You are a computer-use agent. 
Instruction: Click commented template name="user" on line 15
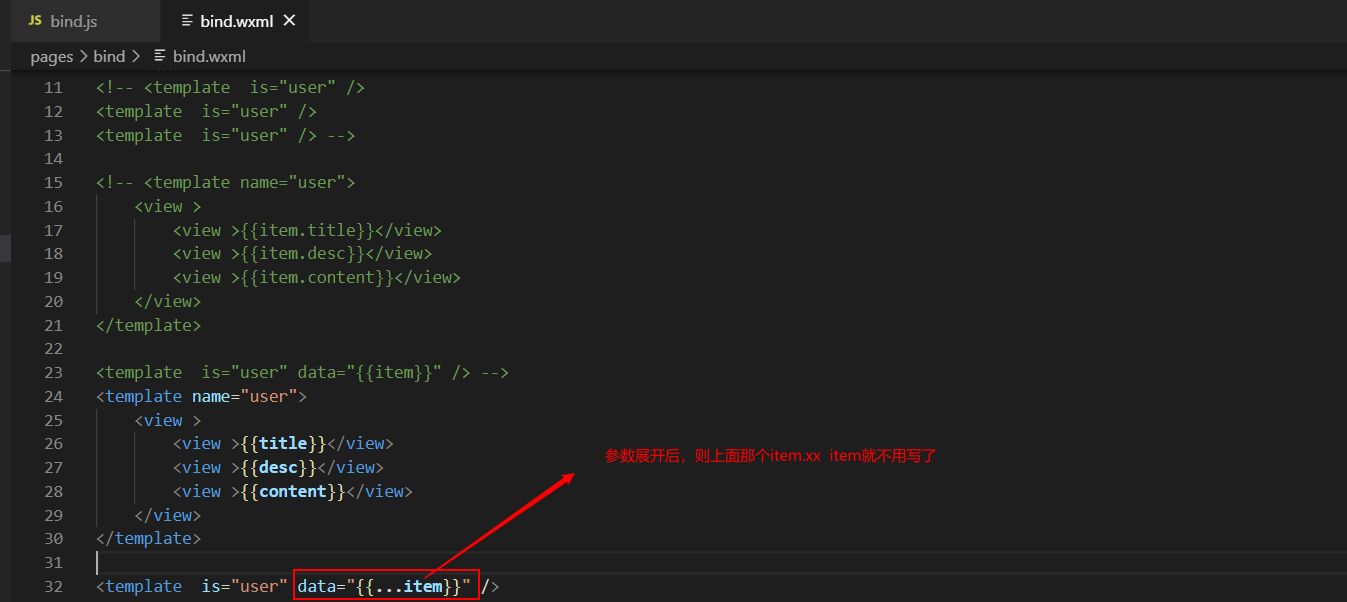click(x=249, y=183)
